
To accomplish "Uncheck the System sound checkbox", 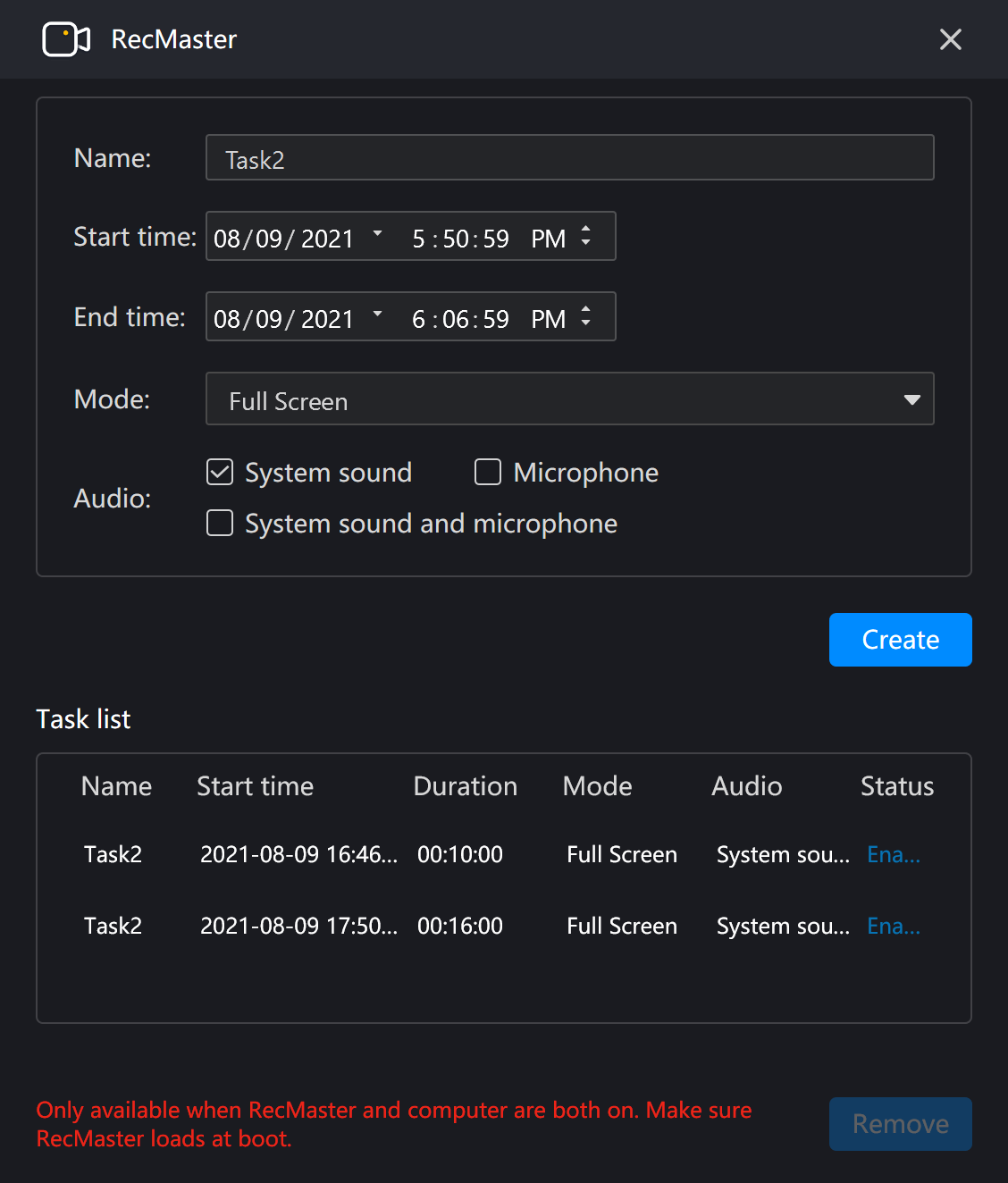I will (x=220, y=472).
